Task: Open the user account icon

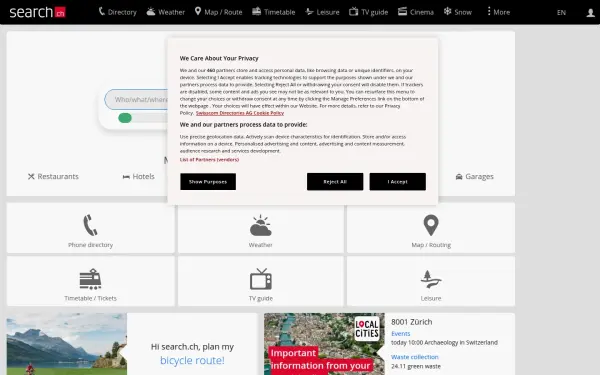Action: pyautogui.click(x=590, y=13)
